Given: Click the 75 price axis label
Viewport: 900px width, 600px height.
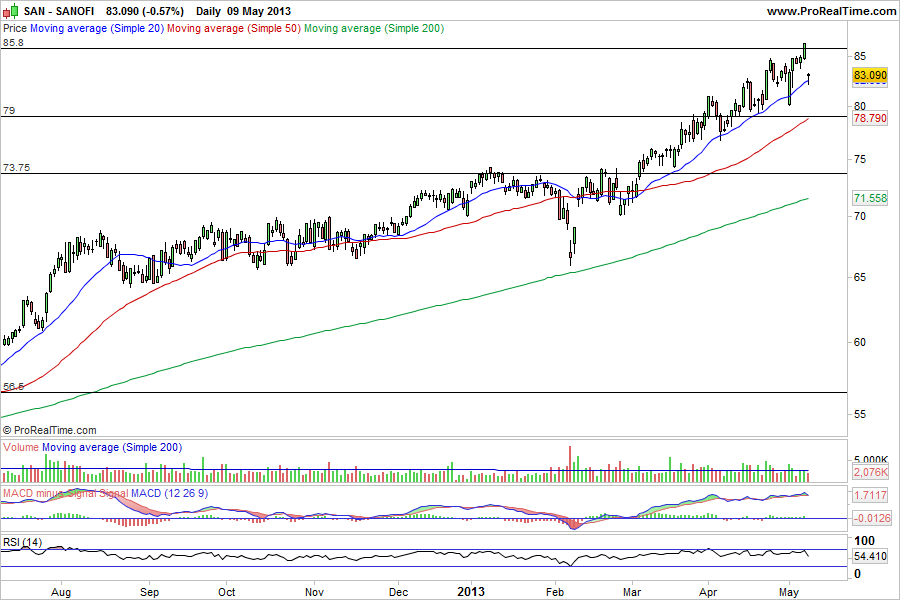Looking at the screenshot, I should tap(860, 160).
